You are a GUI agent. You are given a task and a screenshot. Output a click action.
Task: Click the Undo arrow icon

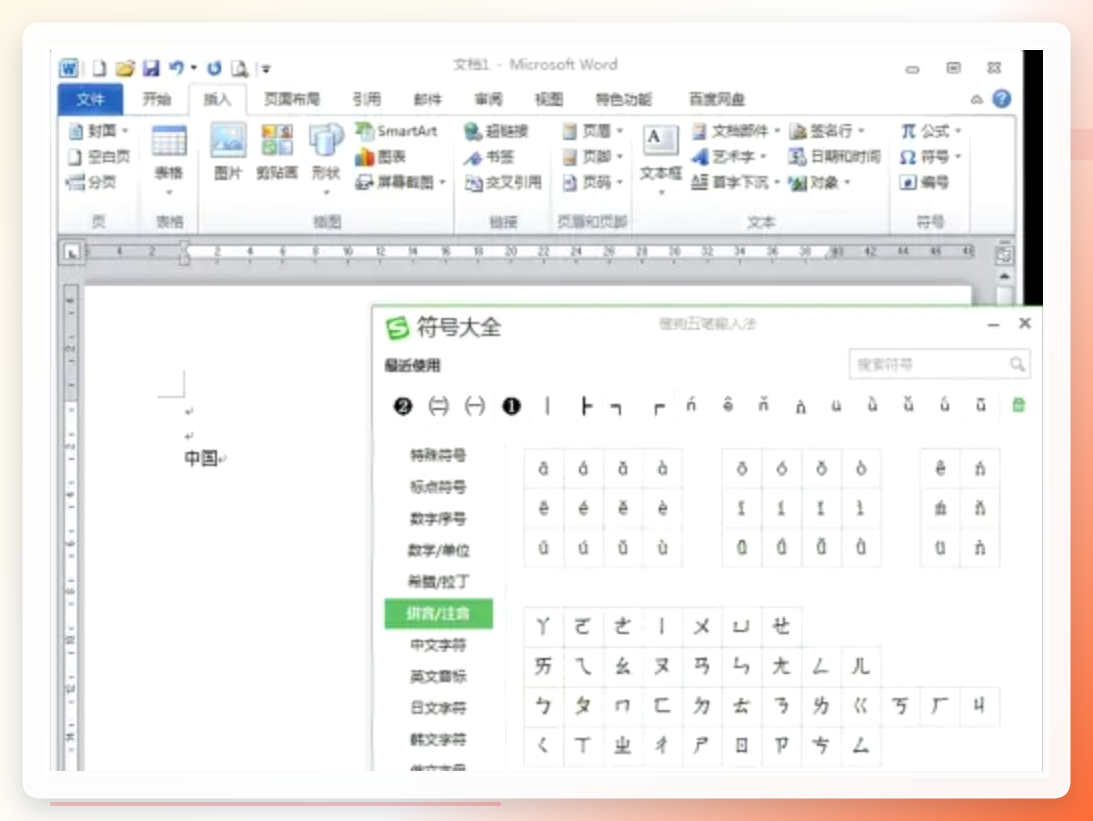(176, 68)
